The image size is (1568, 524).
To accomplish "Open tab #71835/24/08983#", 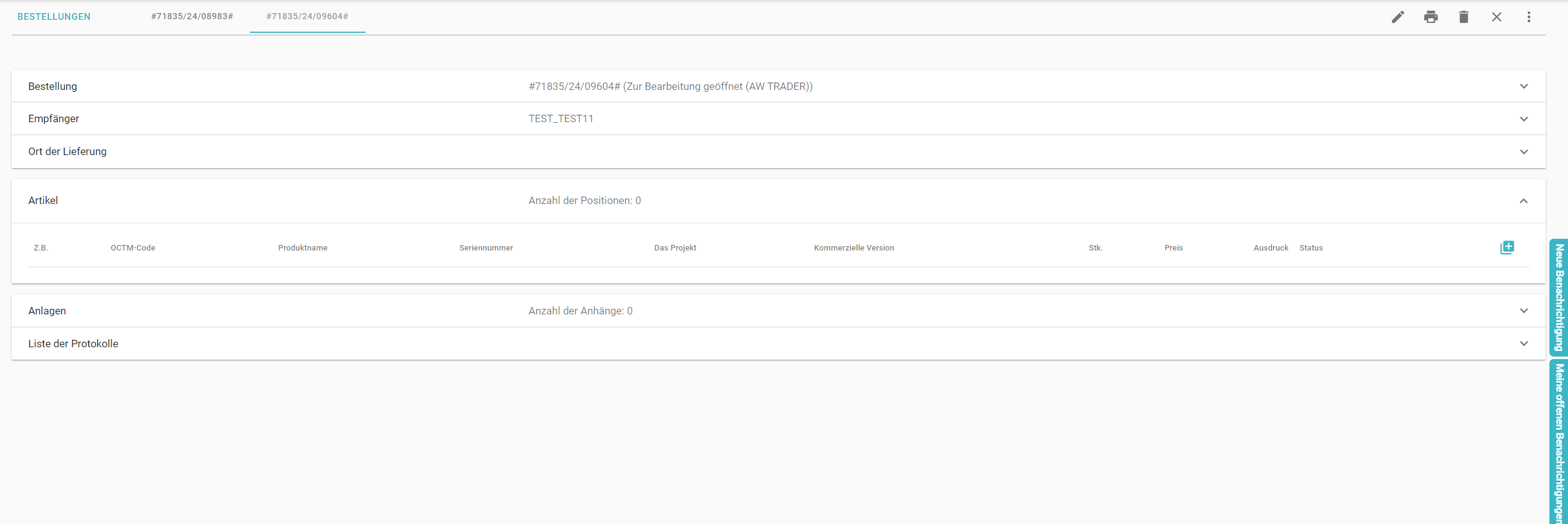I will pyautogui.click(x=192, y=17).
